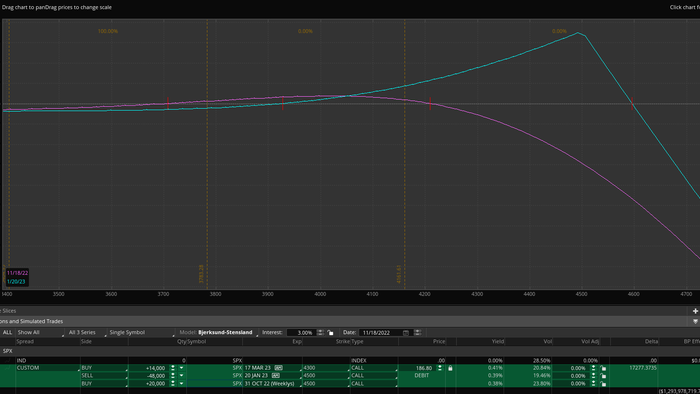Toggle the checkmark on the IND row
The width and height of the screenshot is (700, 394).
pyautogui.click(x=7, y=361)
